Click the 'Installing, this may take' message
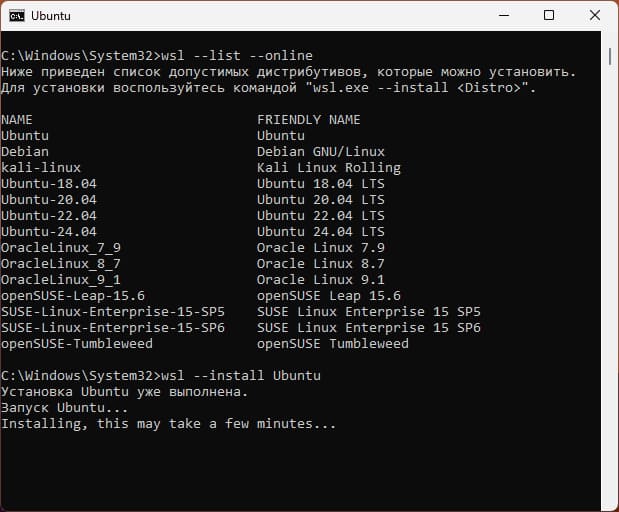 (x=105, y=424)
